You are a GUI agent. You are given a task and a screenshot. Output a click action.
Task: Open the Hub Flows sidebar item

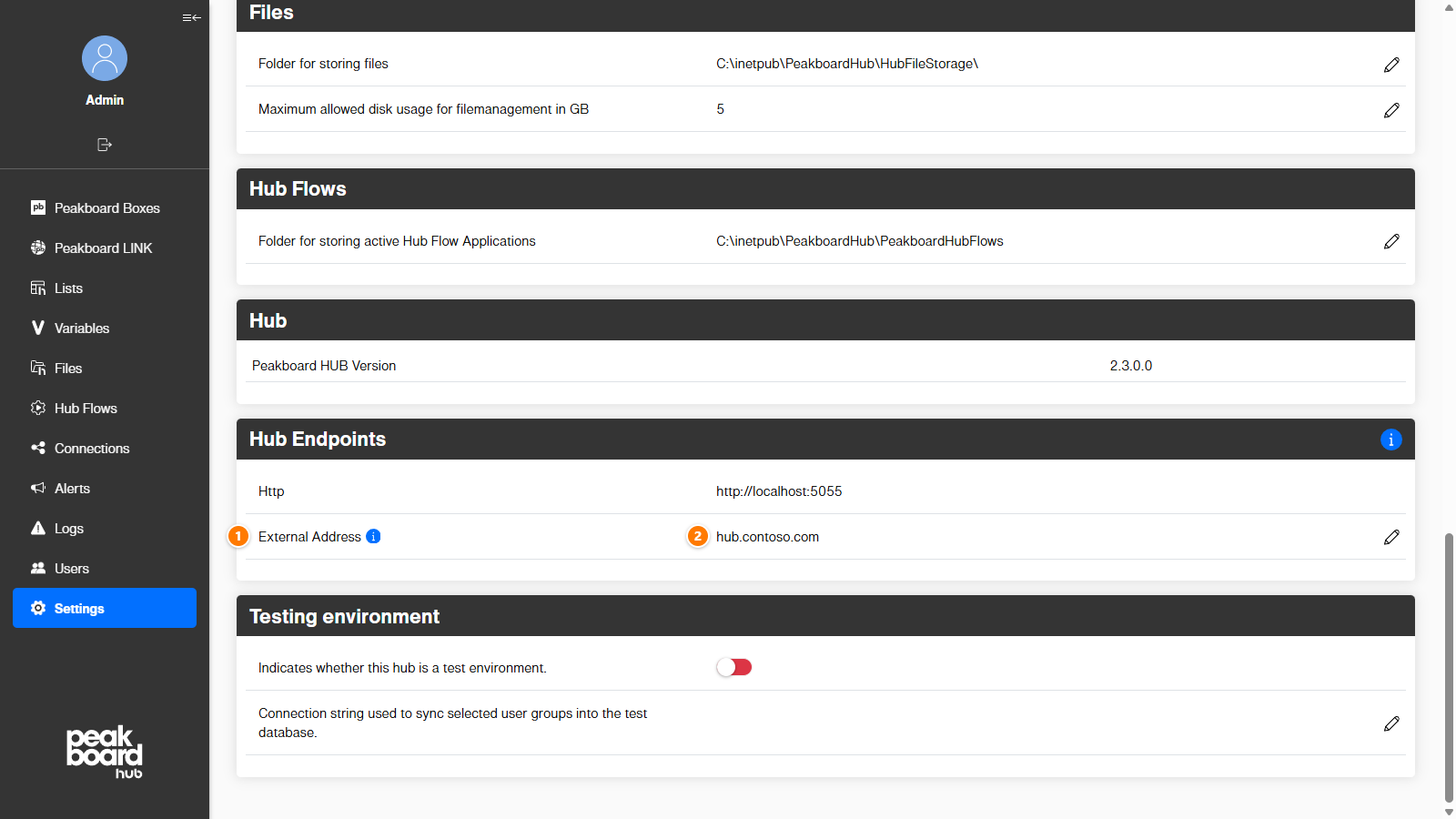coord(105,408)
